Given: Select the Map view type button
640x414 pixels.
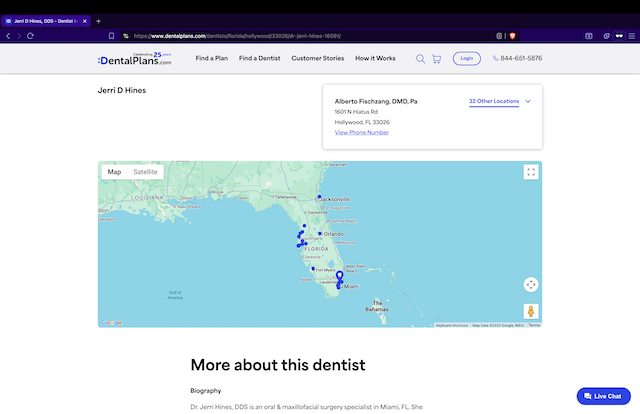Looking at the screenshot, I should tap(114, 172).
